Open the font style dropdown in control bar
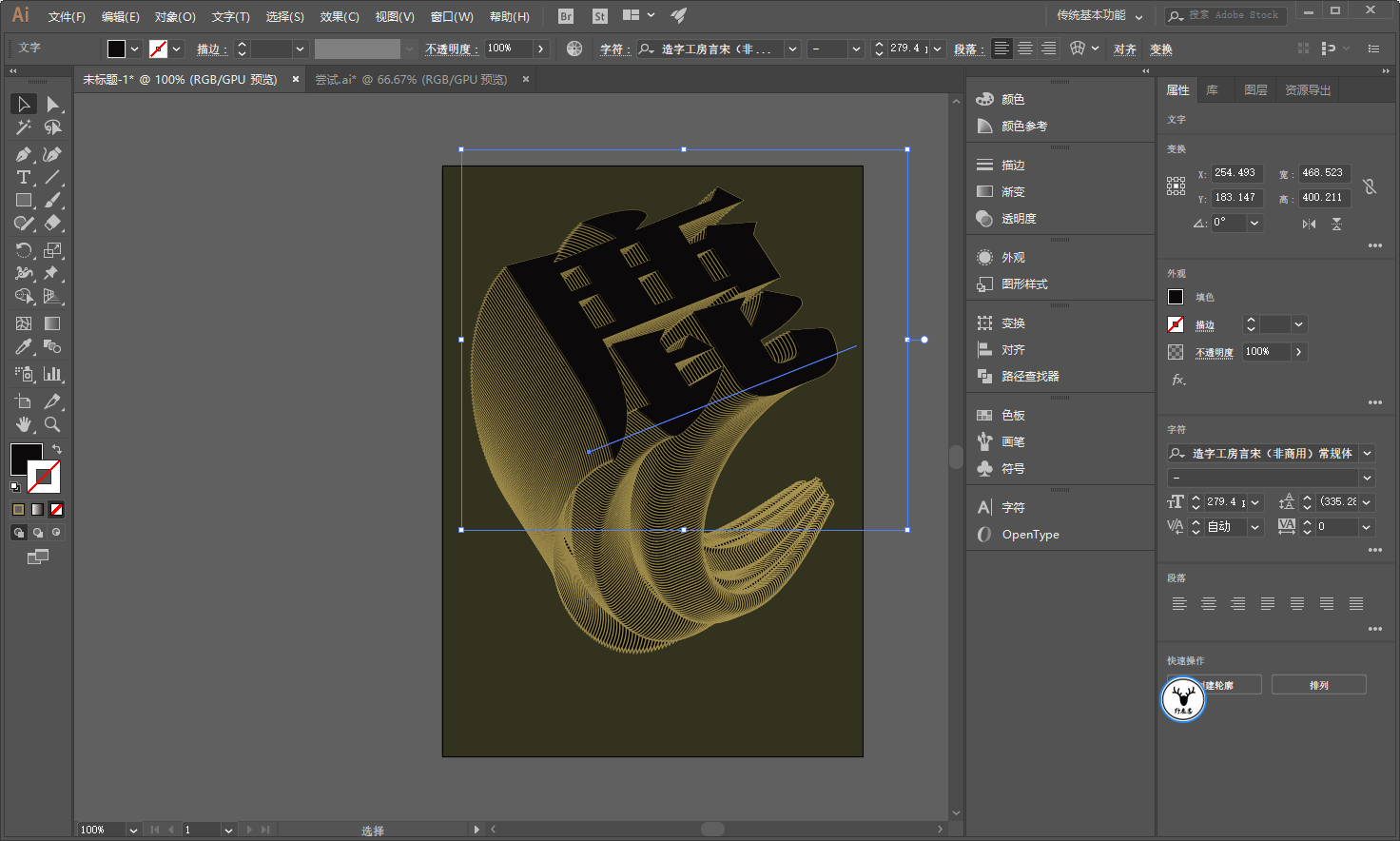 point(856,49)
